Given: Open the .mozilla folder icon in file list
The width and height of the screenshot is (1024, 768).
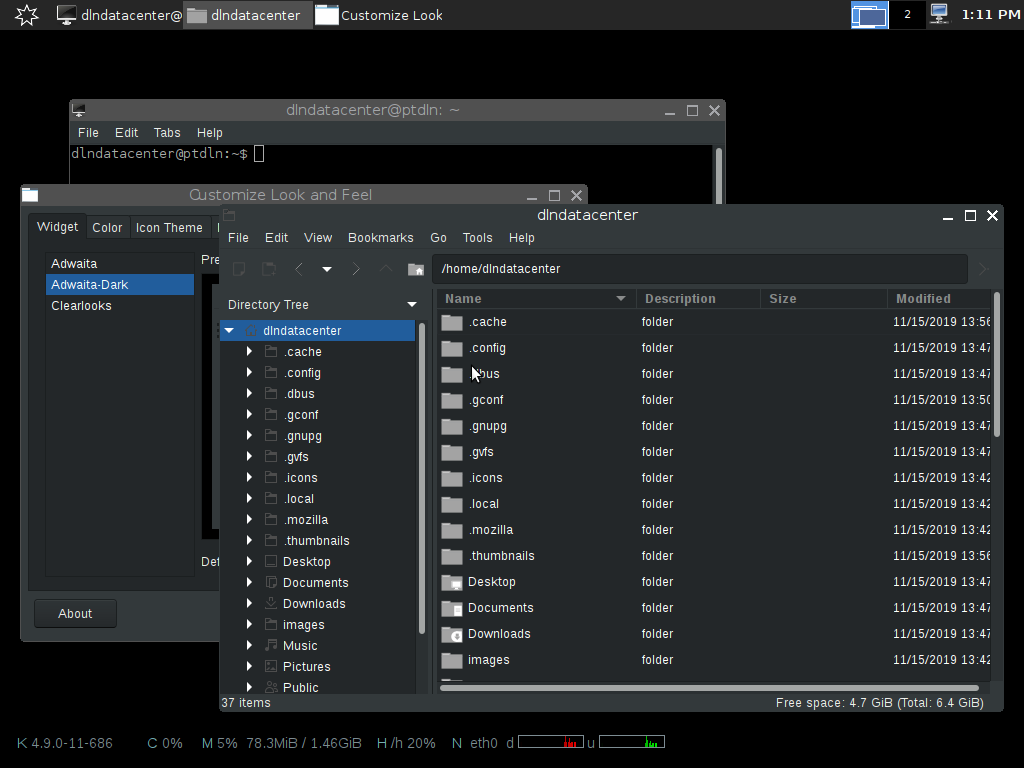Looking at the screenshot, I should [x=451, y=529].
